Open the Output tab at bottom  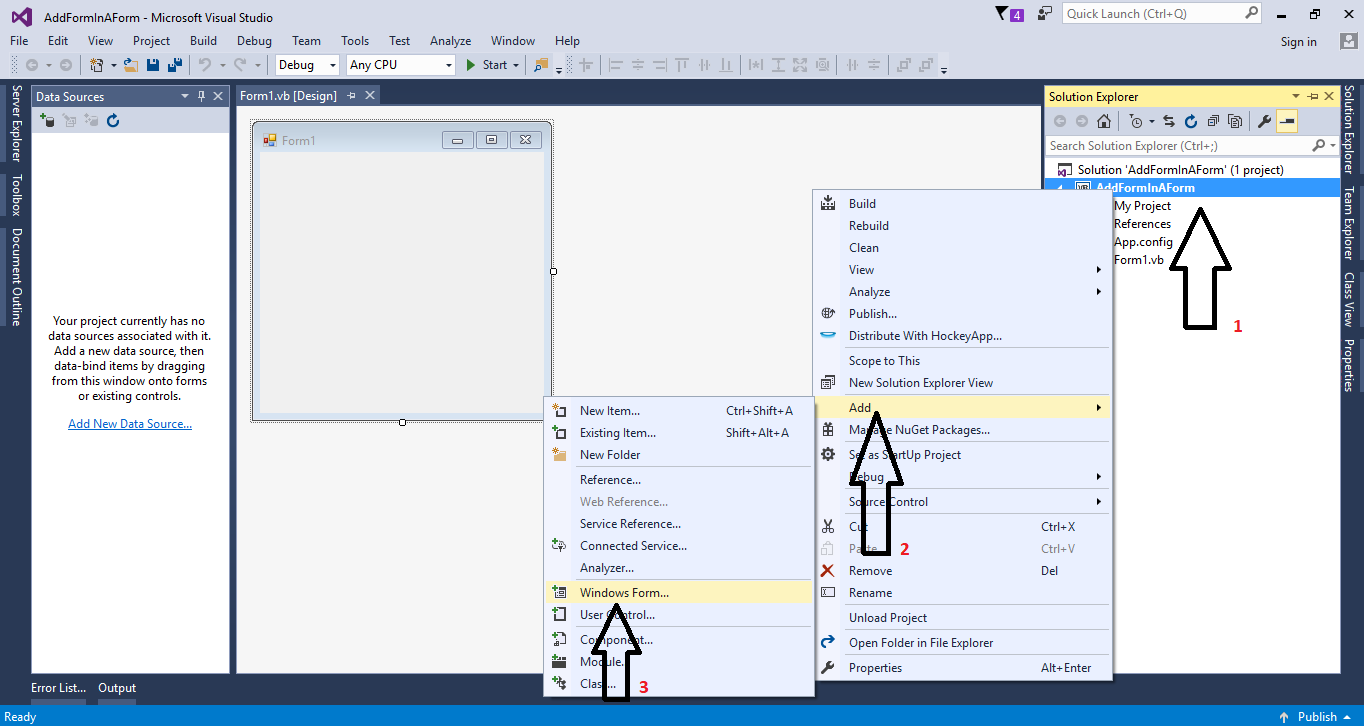click(x=117, y=688)
